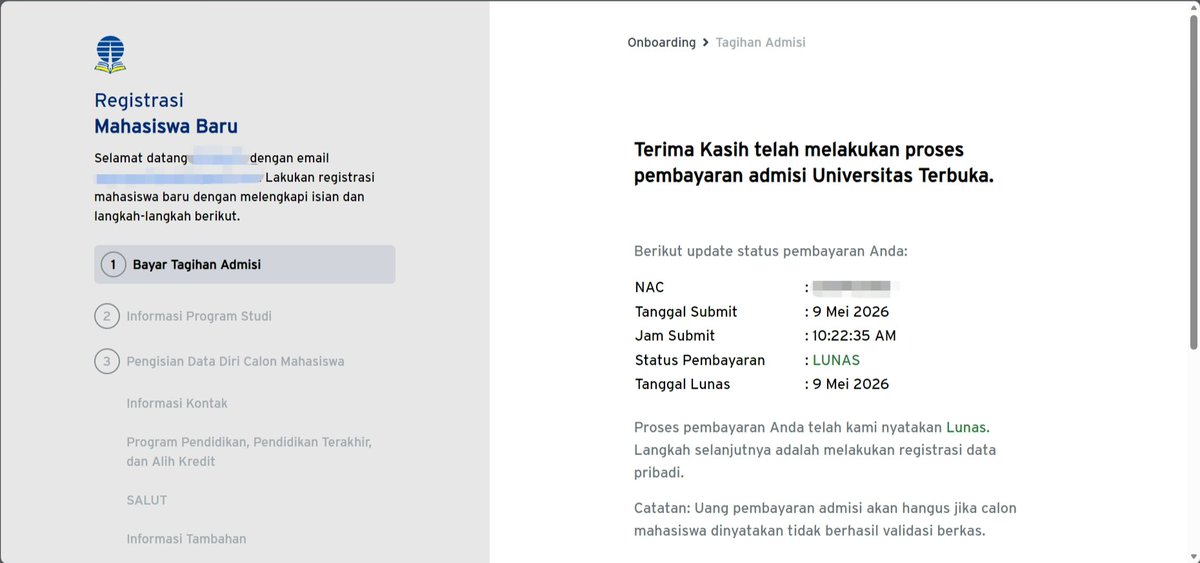Click the Onboarding breadcrumb link

coord(661,42)
